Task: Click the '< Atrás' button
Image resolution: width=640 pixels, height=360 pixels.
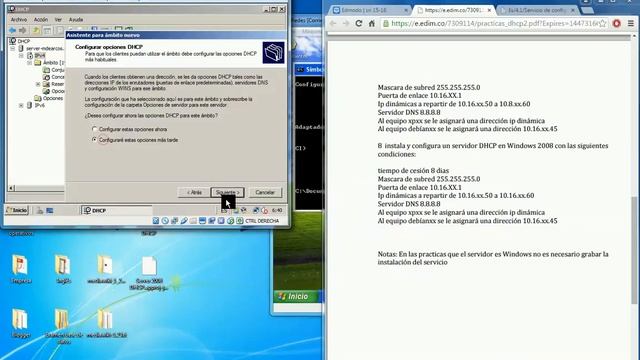Action: pyautogui.click(x=194, y=192)
